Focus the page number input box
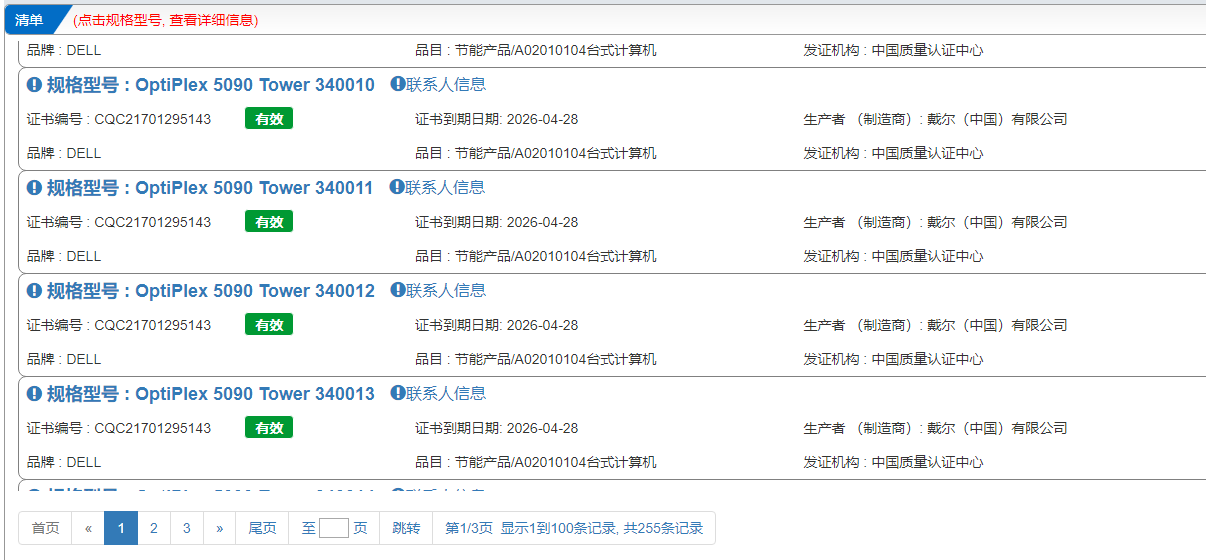Image resolution: width=1206 pixels, height=560 pixels. 334,528
